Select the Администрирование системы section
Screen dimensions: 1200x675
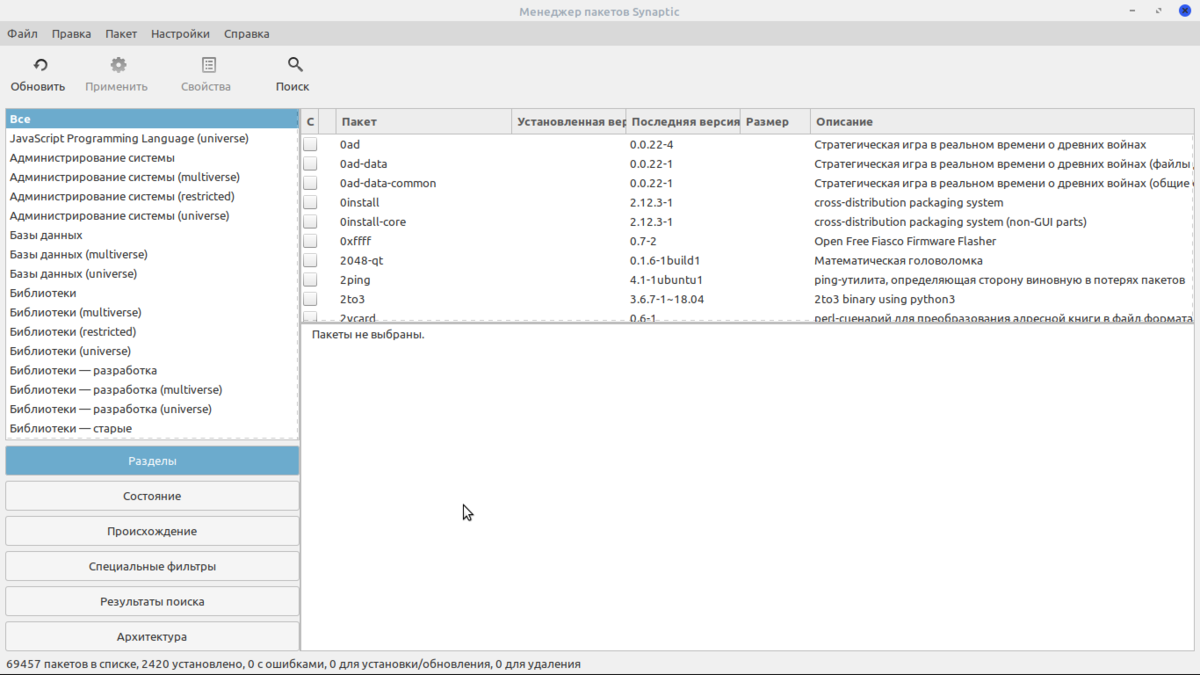pyautogui.click(x=152, y=158)
